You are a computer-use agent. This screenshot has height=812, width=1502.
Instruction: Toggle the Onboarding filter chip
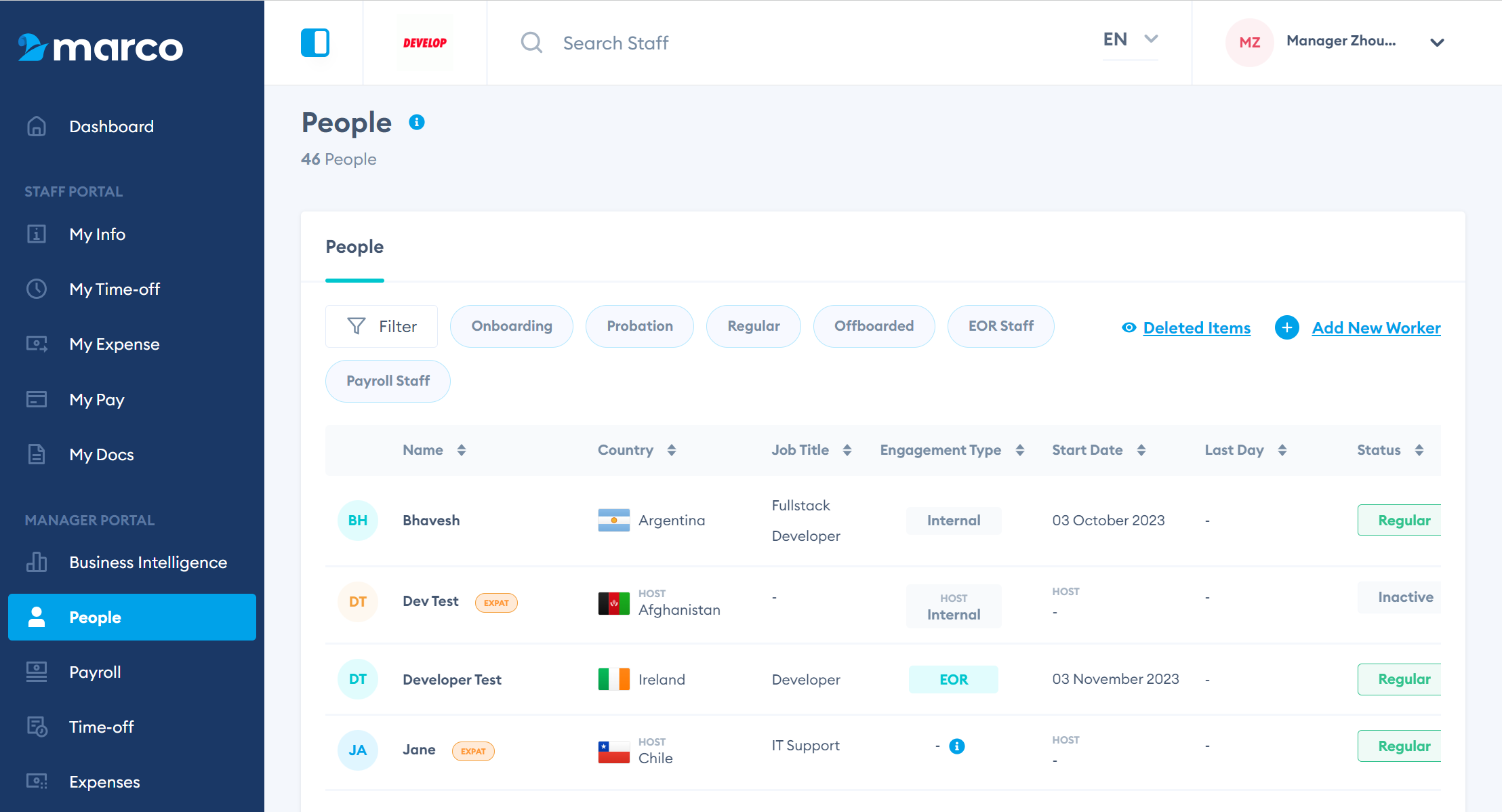click(512, 326)
